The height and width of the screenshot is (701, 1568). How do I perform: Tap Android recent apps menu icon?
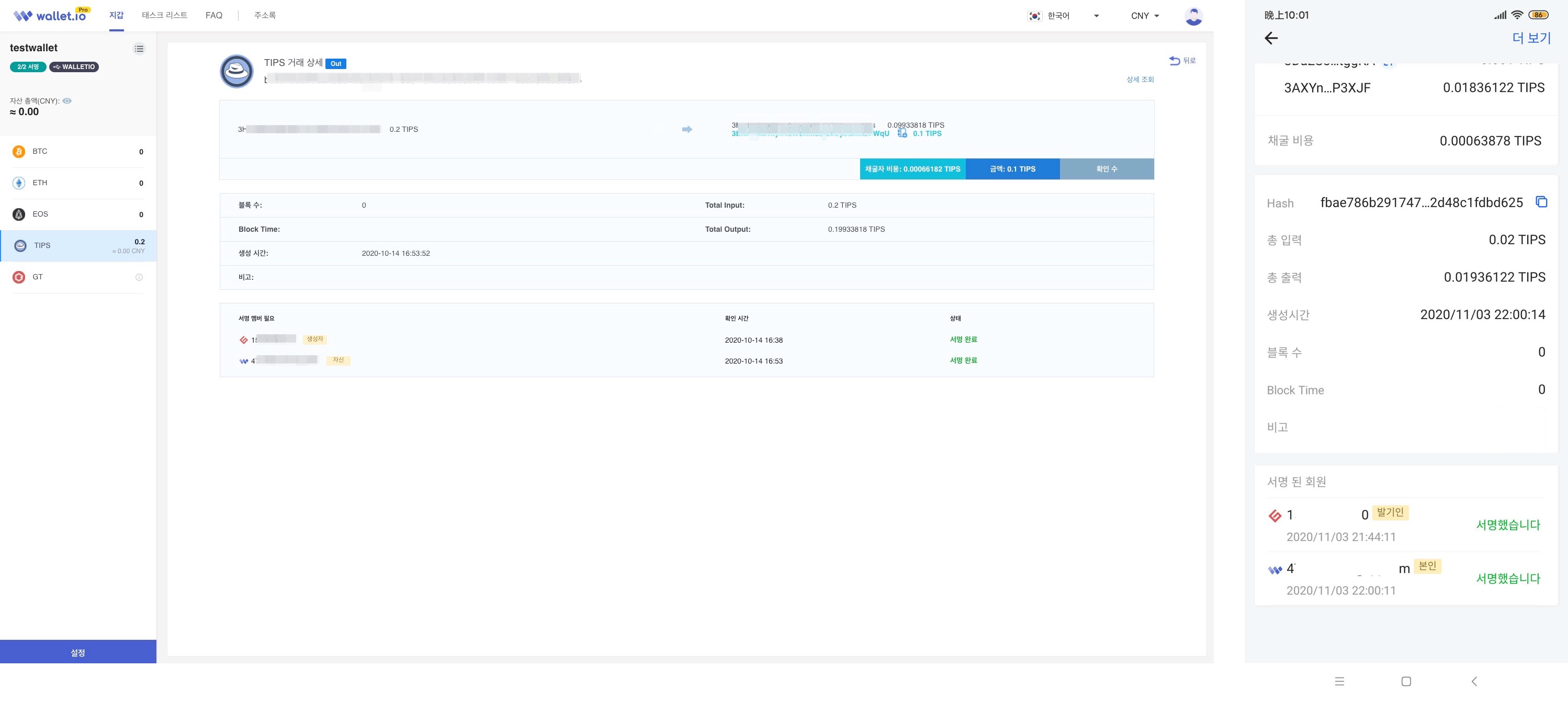(1339, 682)
